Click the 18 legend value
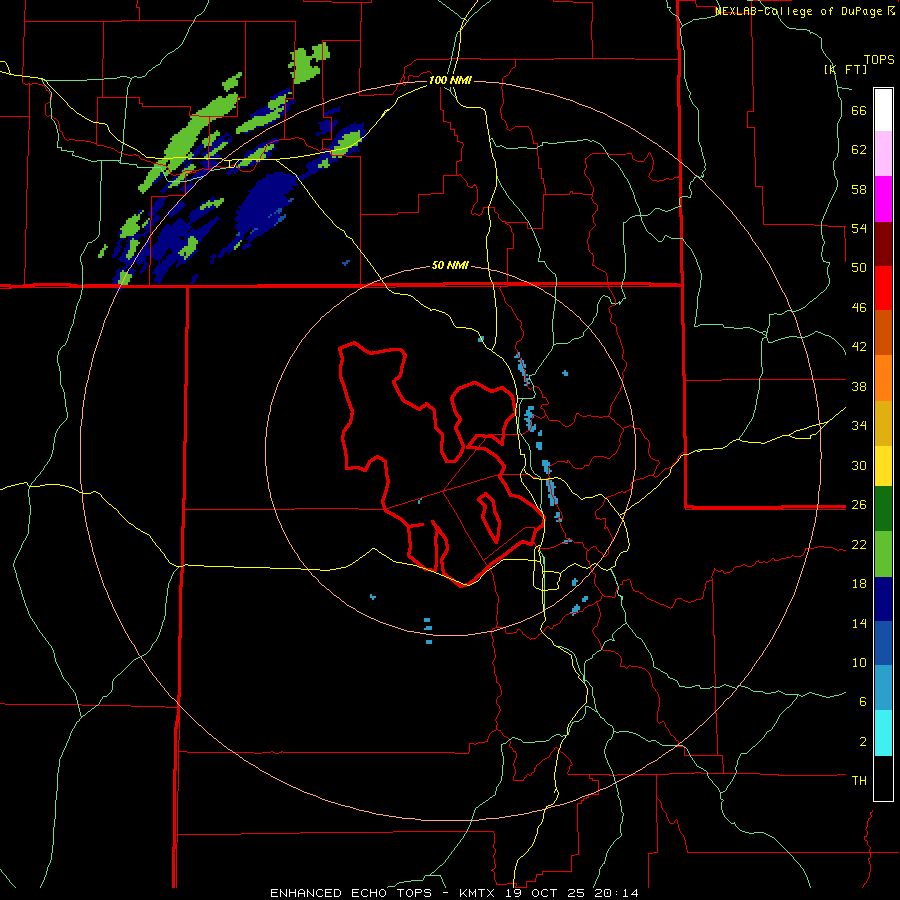 (x=859, y=584)
